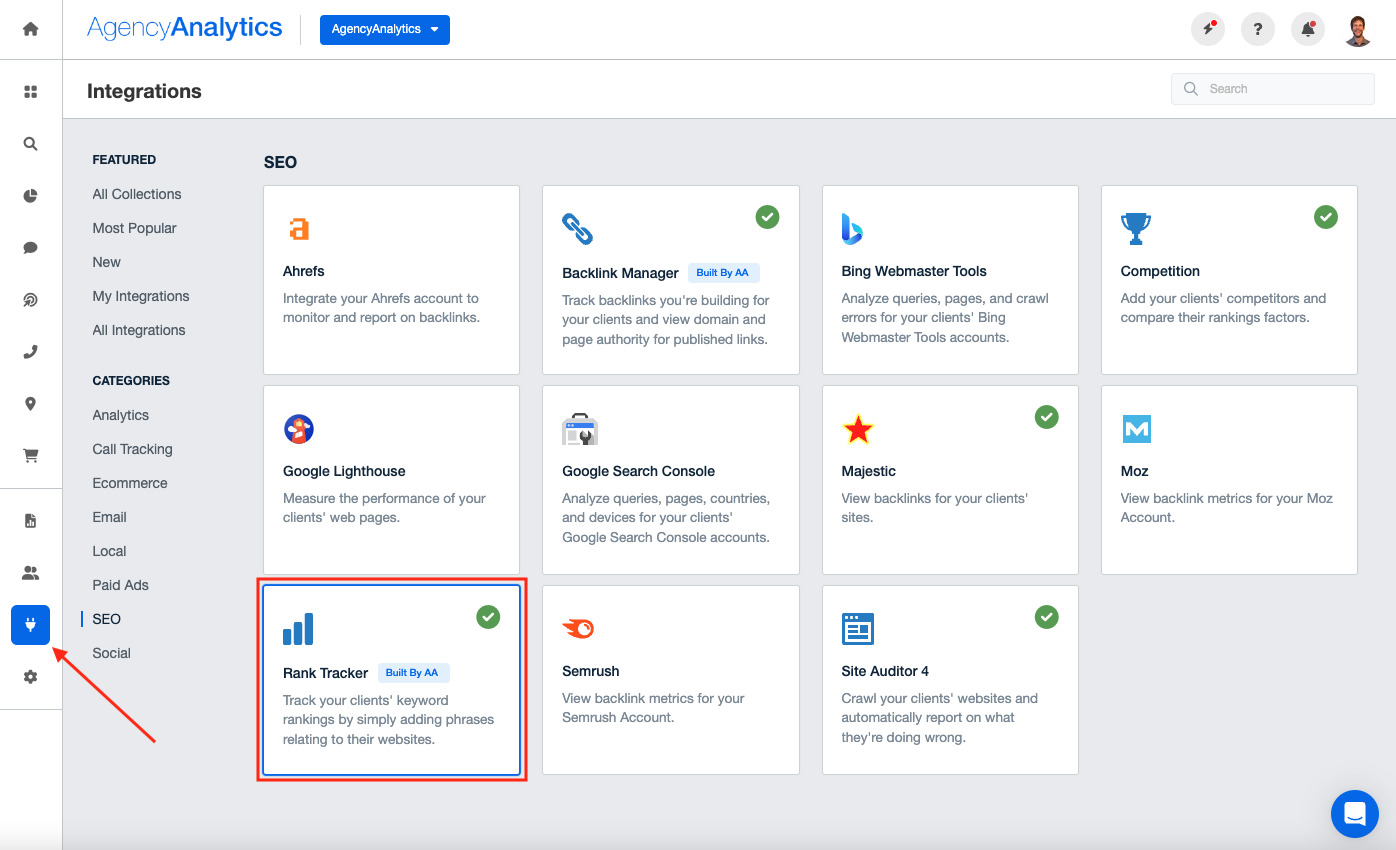The width and height of the screenshot is (1396, 850).
Task: Expand the AgencyAnalytics account dropdown
Action: [x=385, y=30]
